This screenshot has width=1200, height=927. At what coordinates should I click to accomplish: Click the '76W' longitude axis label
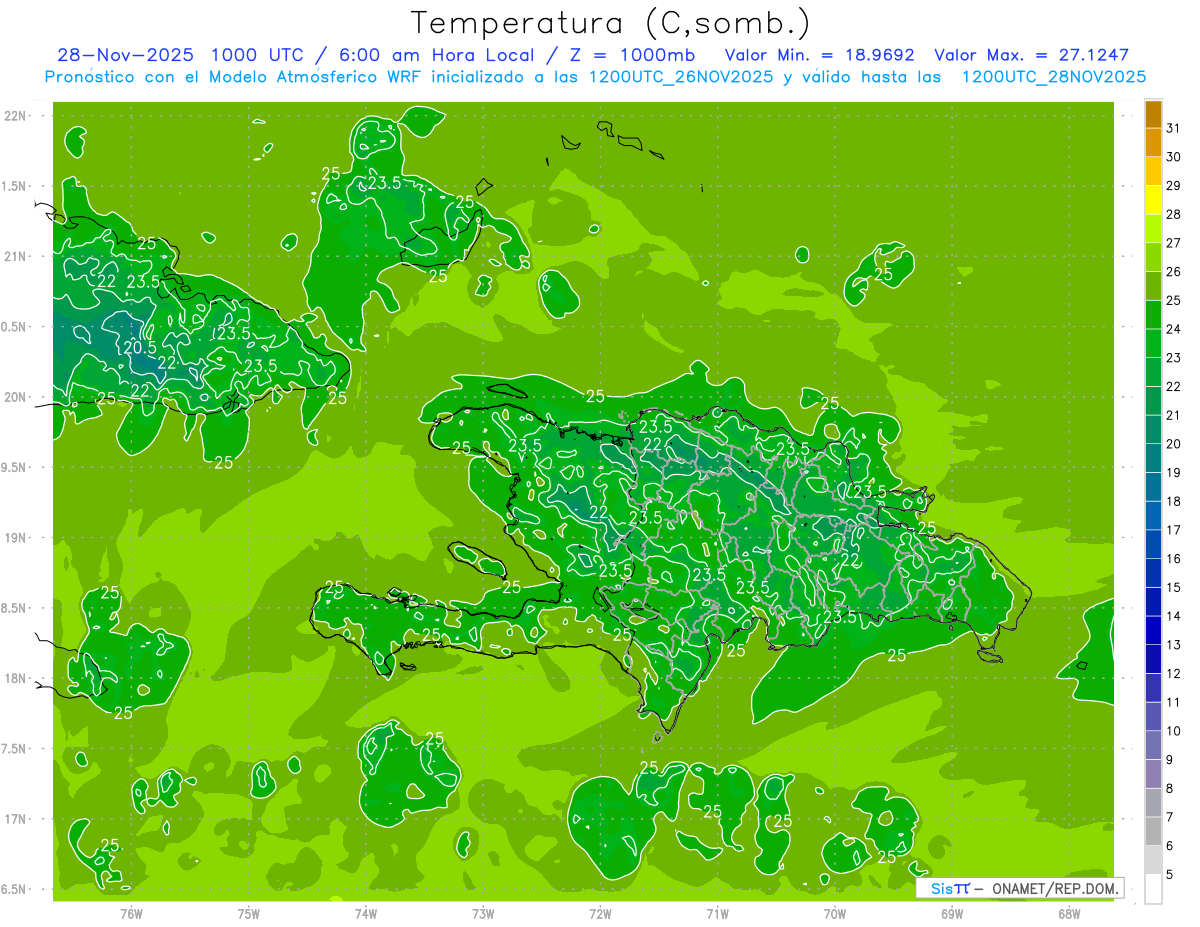click(131, 913)
